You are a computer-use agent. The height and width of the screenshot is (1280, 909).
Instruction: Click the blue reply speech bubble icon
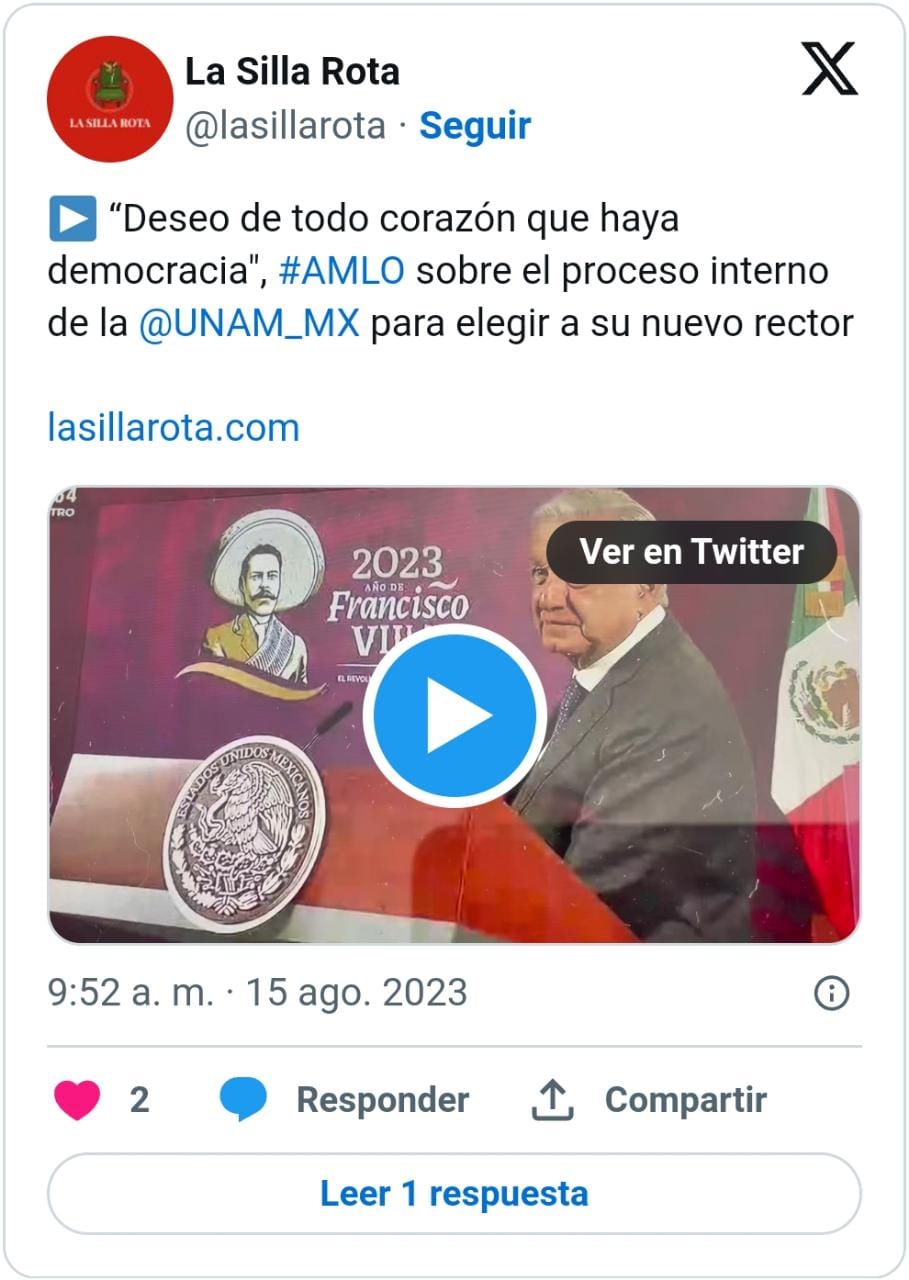click(x=243, y=1100)
